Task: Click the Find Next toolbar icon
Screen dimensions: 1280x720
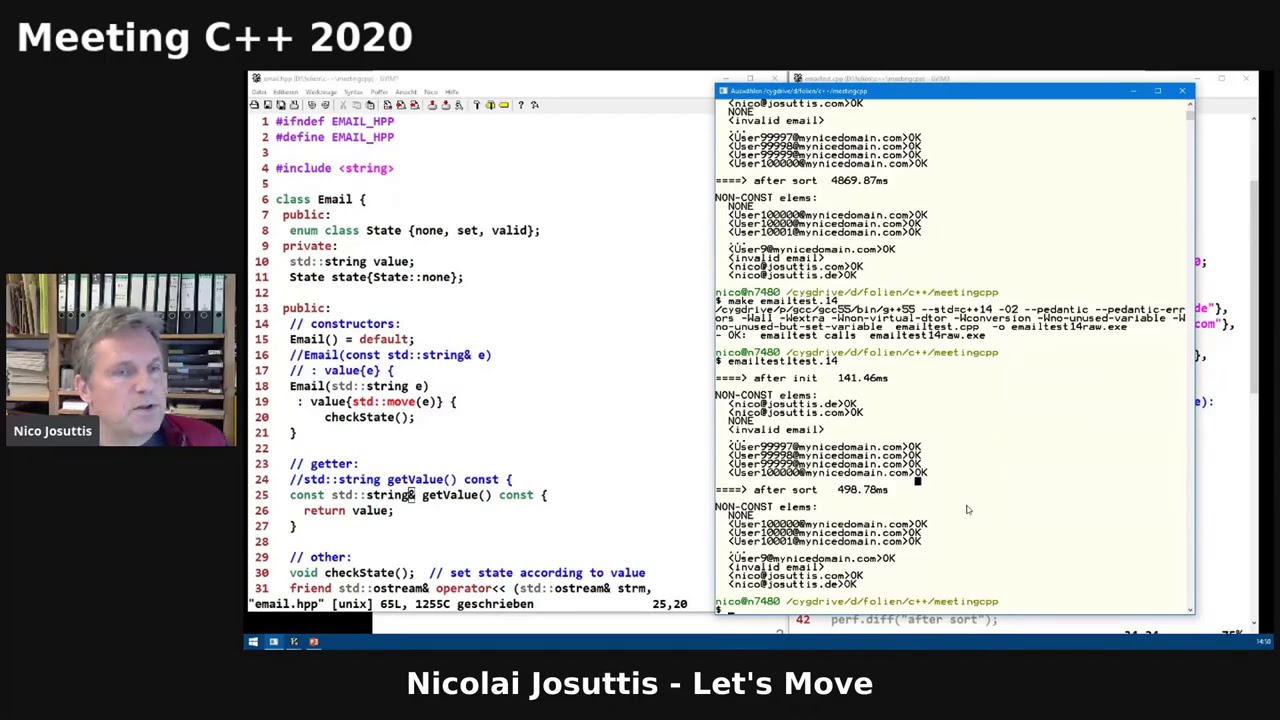Action: (x=401, y=105)
